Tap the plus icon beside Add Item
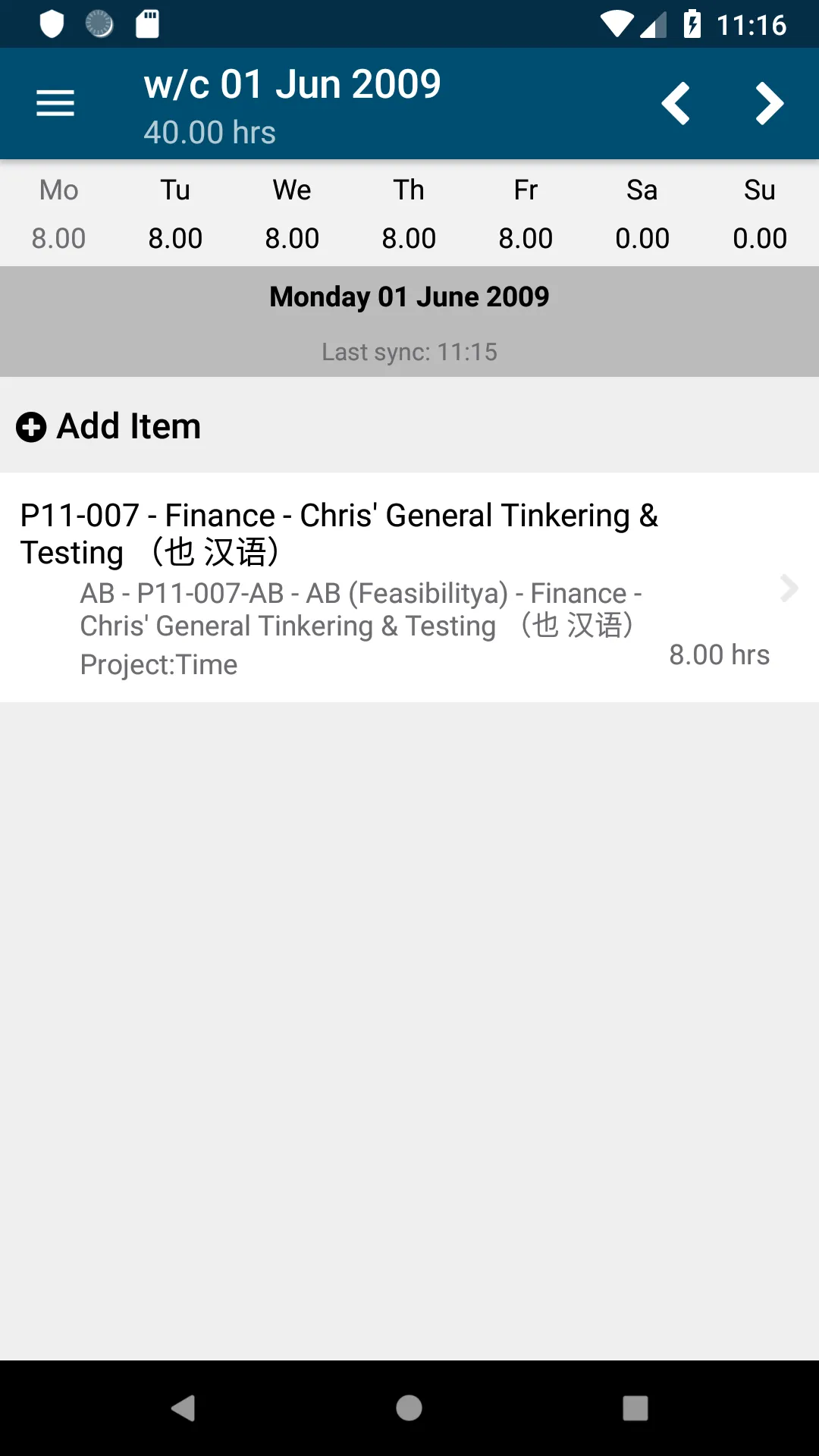 pos(31,427)
